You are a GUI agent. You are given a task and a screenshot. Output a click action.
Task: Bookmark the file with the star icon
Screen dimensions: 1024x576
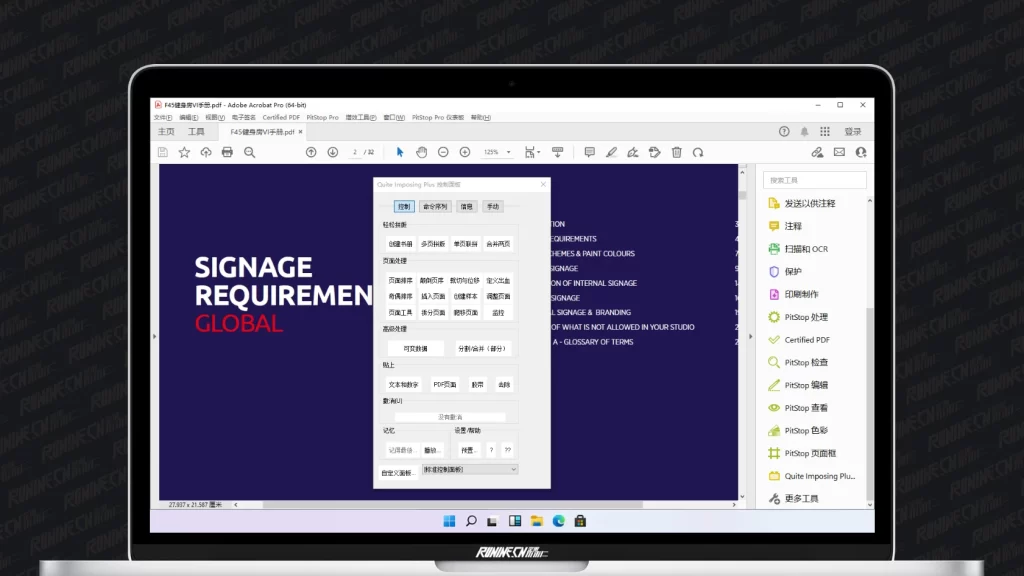pos(184,152)
